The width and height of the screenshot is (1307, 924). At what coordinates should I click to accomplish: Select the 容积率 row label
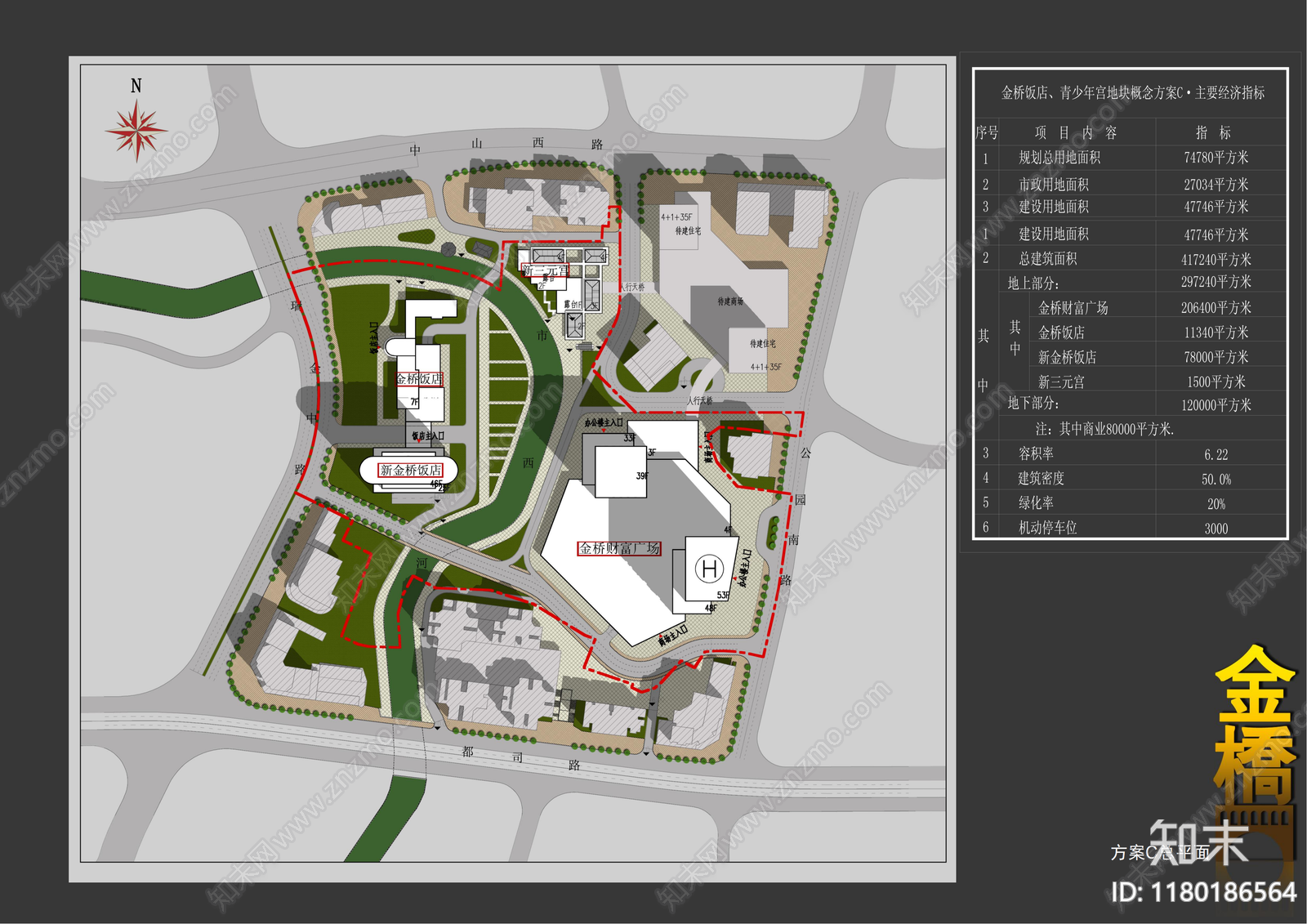pos(1036,453)
